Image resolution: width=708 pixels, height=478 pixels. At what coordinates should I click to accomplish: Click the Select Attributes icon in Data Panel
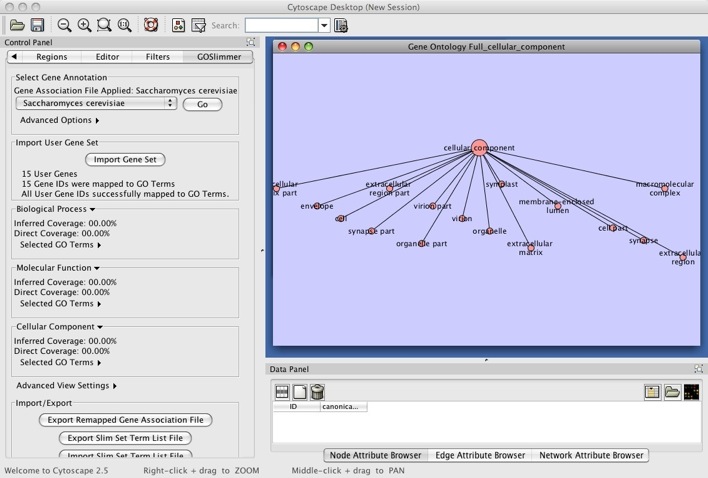(x=282, y=392)
